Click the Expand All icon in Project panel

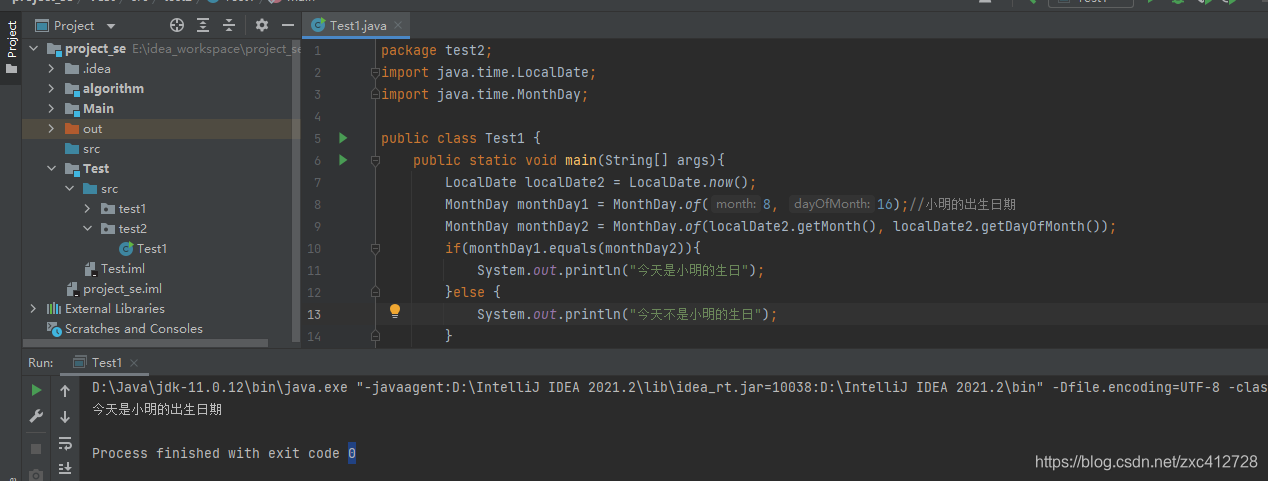[203, 25]
